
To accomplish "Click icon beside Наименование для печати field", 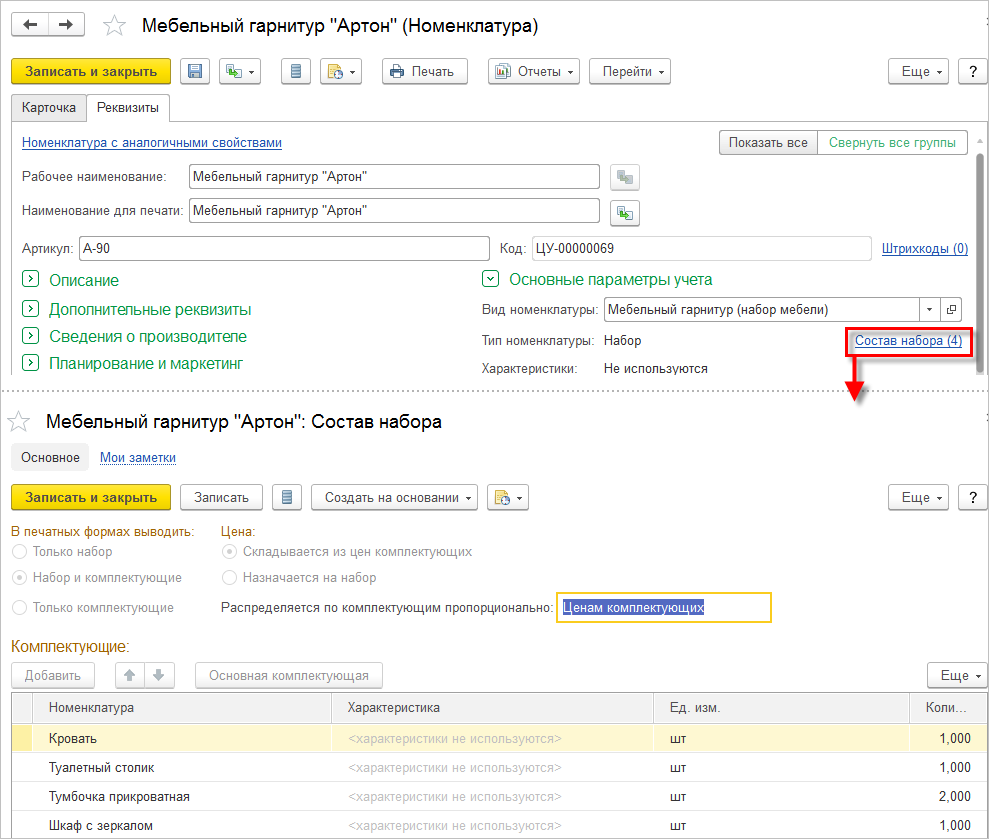I will 625,212.
